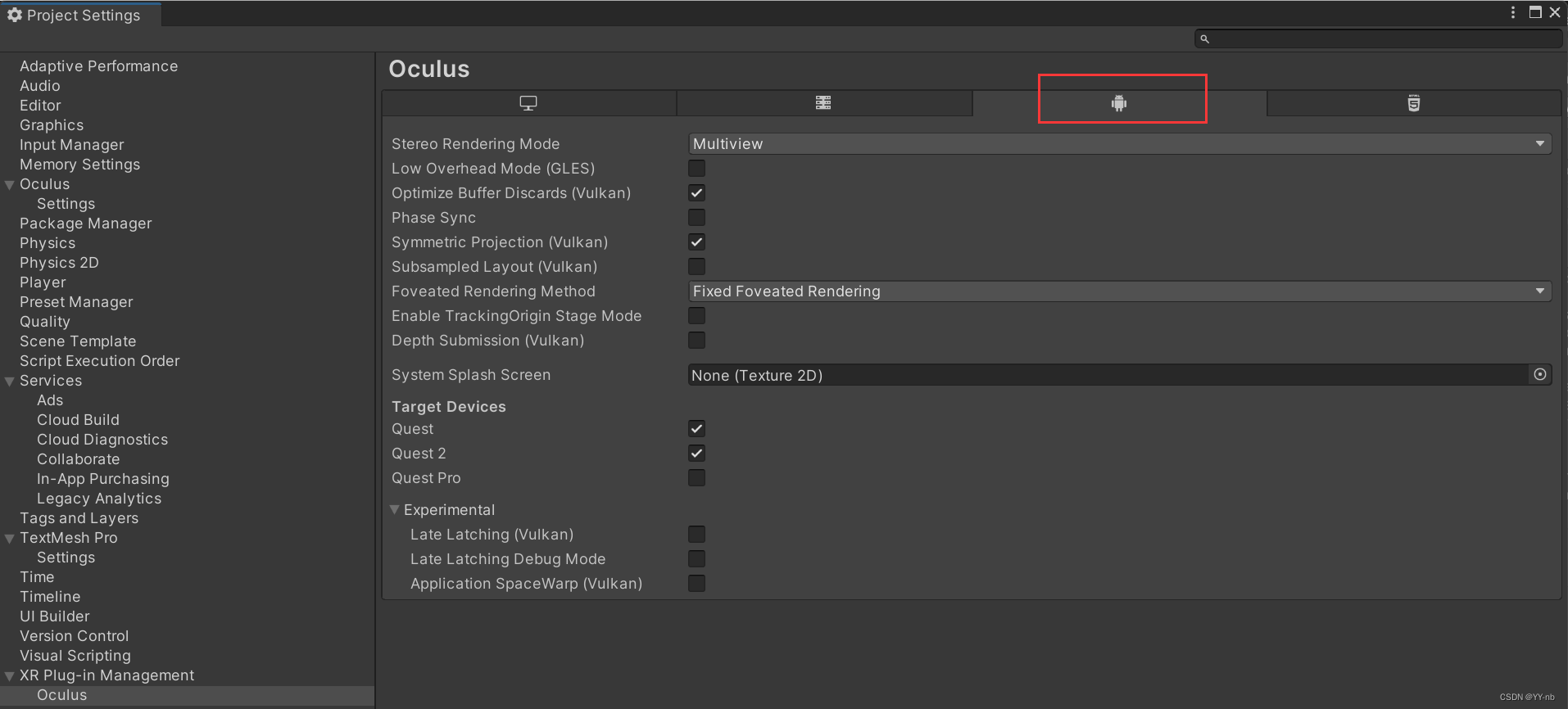Open Adaptive Performance settings
Image resolution: width=1568 pixels, height=709 pixels.
98,66
